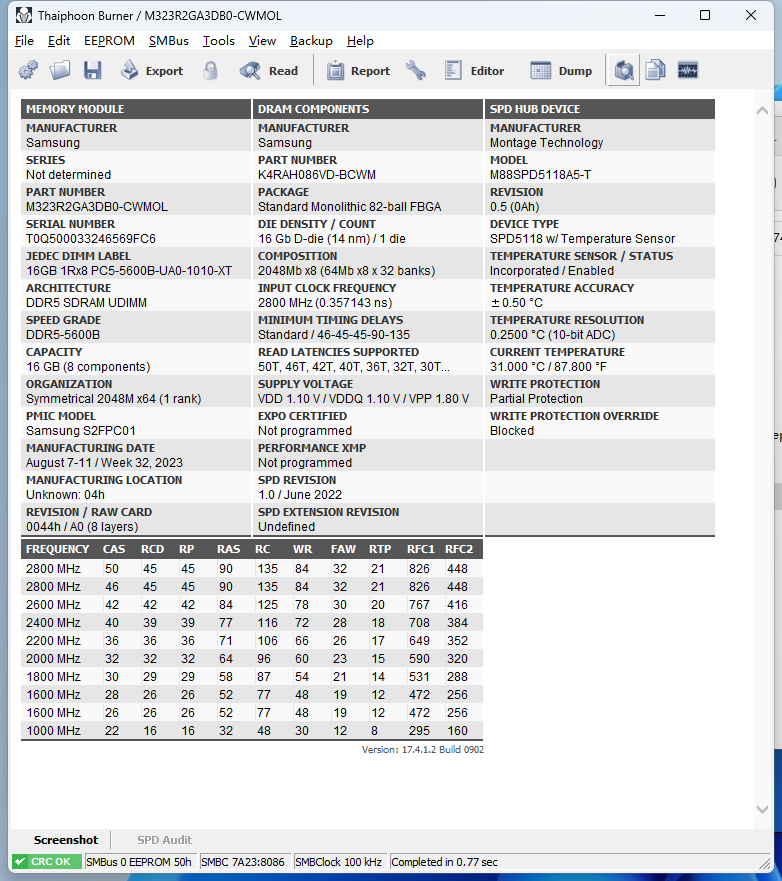The height and width of the screenshot is (881, 782).
Task: Click the Completed in 0.77 sec status text
Action: [444, 862]
